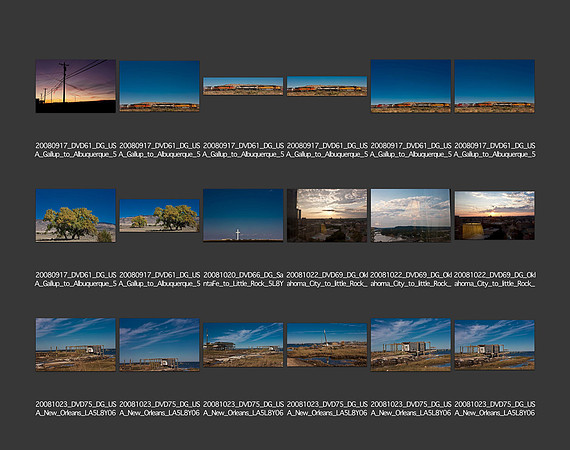This screenshot has width=570, height=450.
Task: Open the New Orleans thumbnail below the single tree
Action: click(76, 345)
